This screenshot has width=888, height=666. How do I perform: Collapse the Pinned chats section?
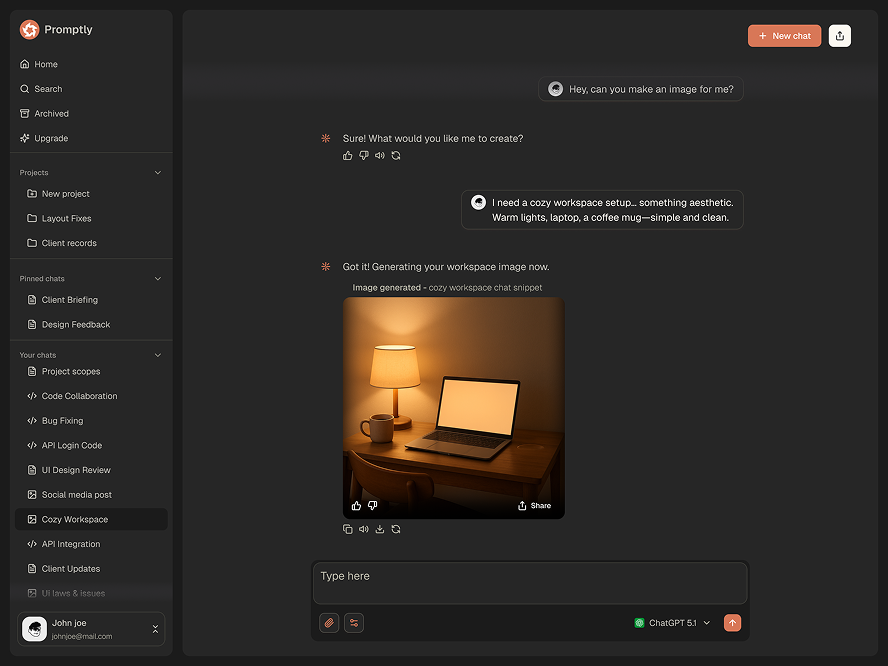coord(157,279)
